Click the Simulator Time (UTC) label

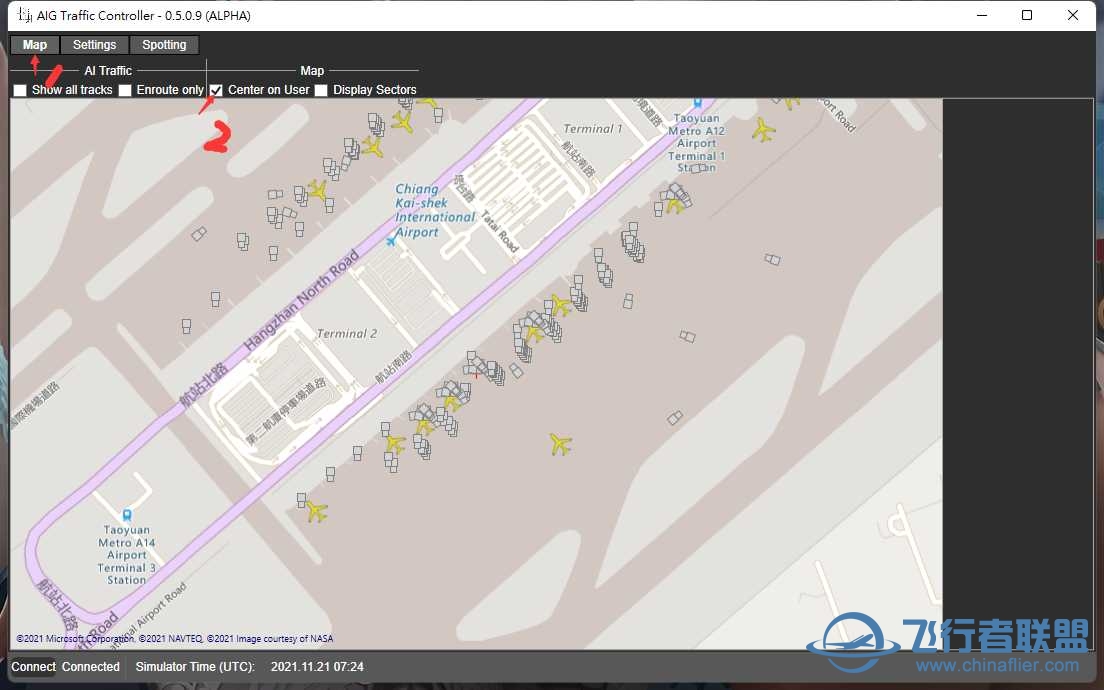click(x=195, y=667)
